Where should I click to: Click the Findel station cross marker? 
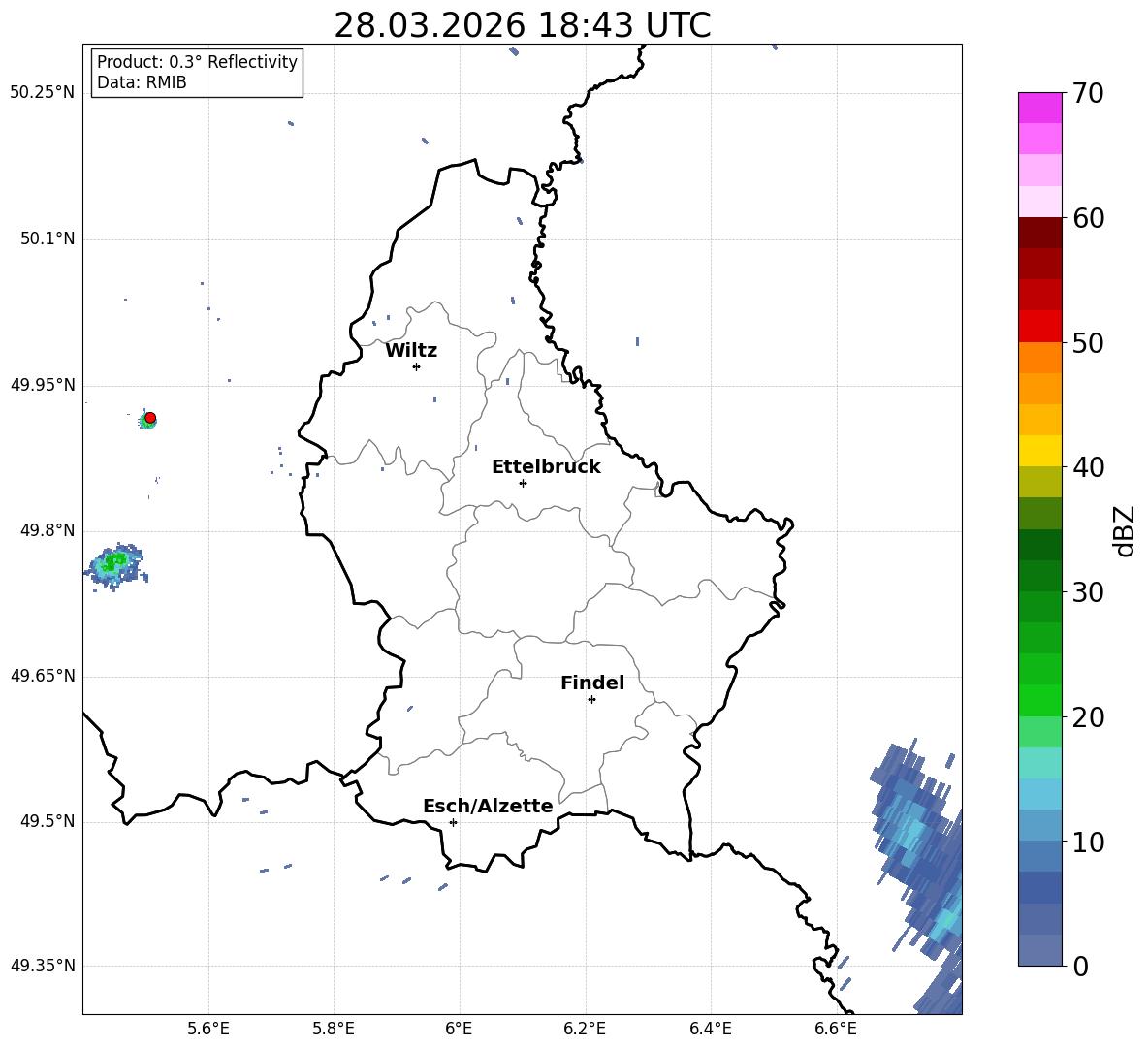coord(591,700)
